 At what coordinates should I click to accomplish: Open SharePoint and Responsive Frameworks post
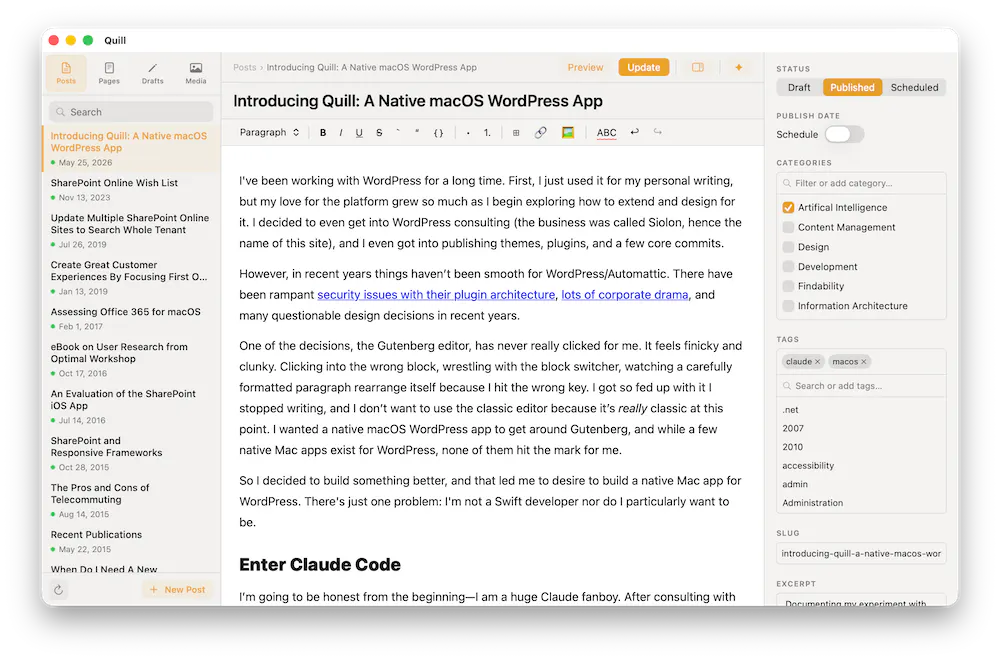click(x=131, y=453)
